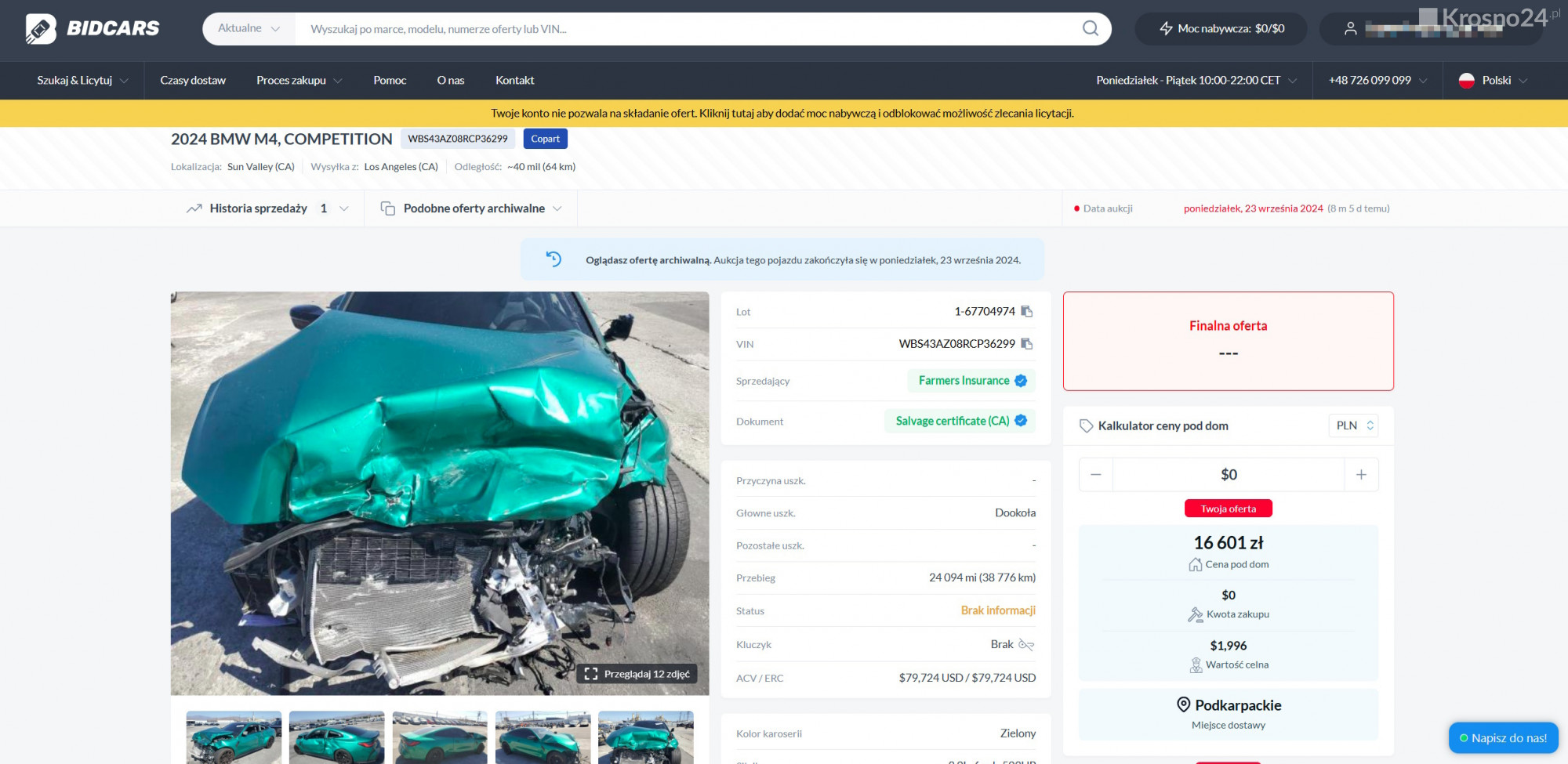Select first thumbnail, front damage view
Image resolution: width=1568 pixels, height=764 pixels.
tap(234, 737)
